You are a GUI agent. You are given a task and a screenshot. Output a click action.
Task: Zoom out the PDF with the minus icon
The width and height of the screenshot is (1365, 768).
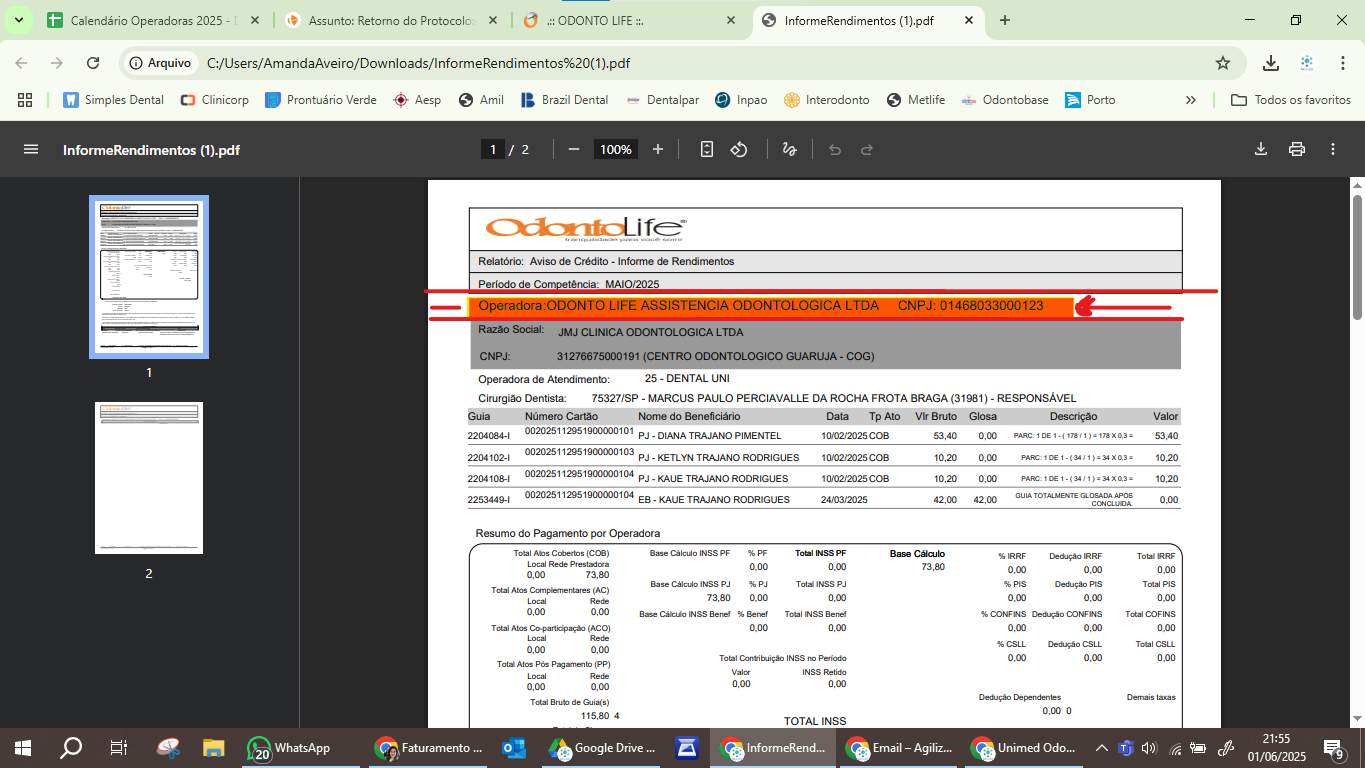[574, 149]
